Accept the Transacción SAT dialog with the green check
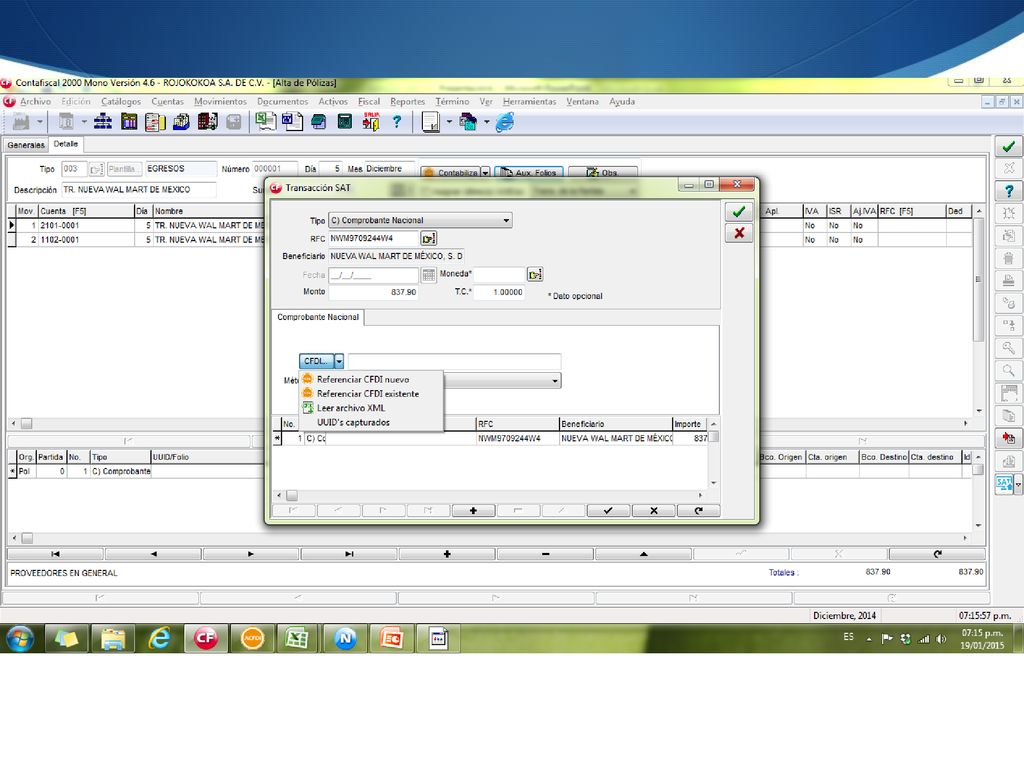The image size is (1024, 768). [739, 212]
